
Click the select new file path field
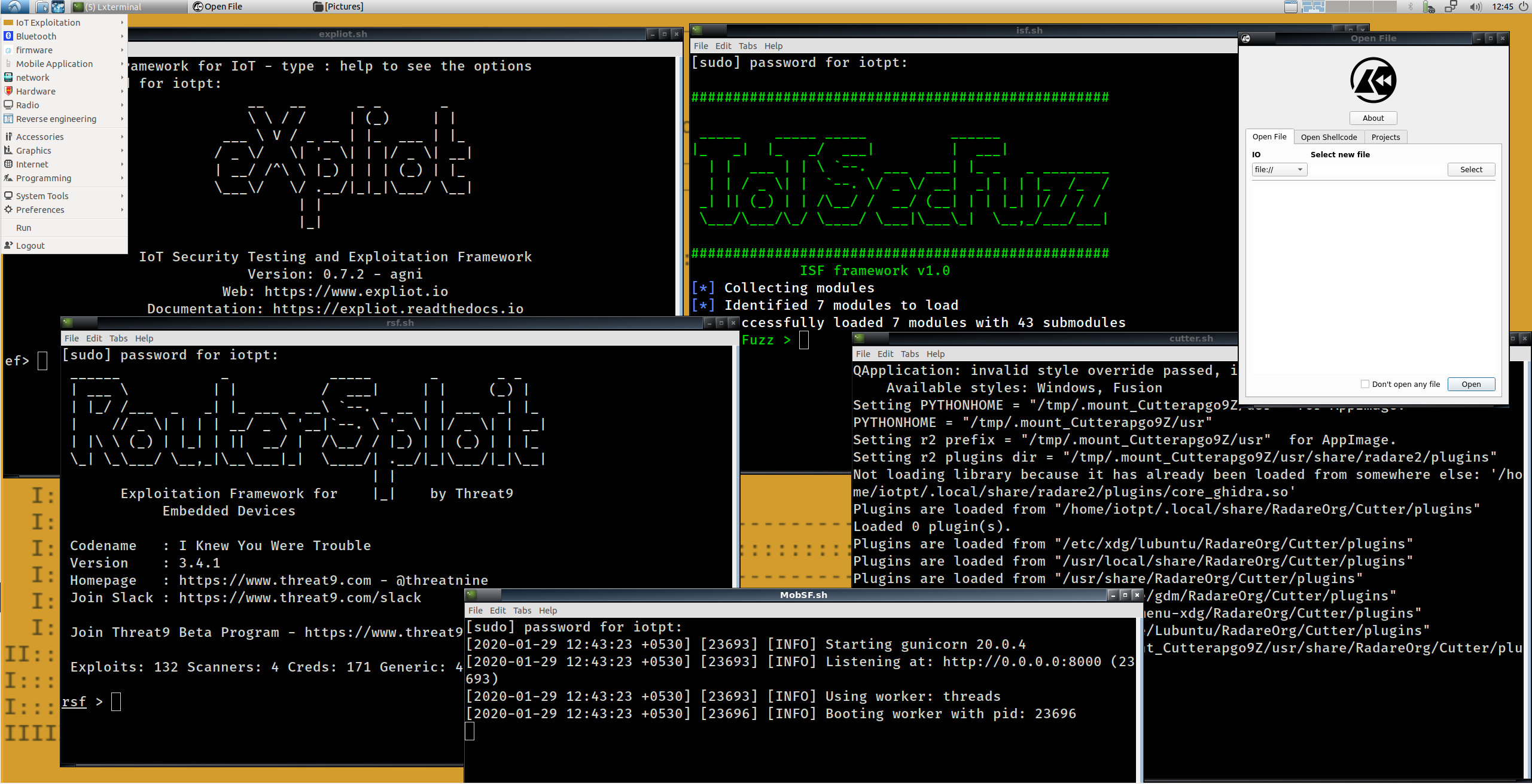[1376, 170]
